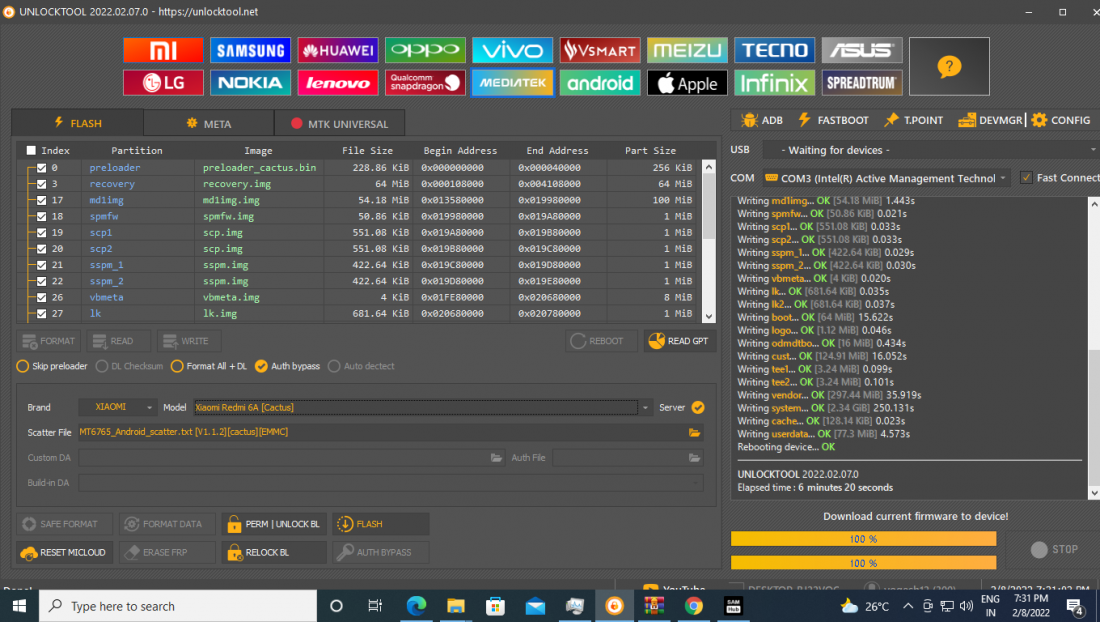Choose the Nokia brand logo

click(250, 83)
